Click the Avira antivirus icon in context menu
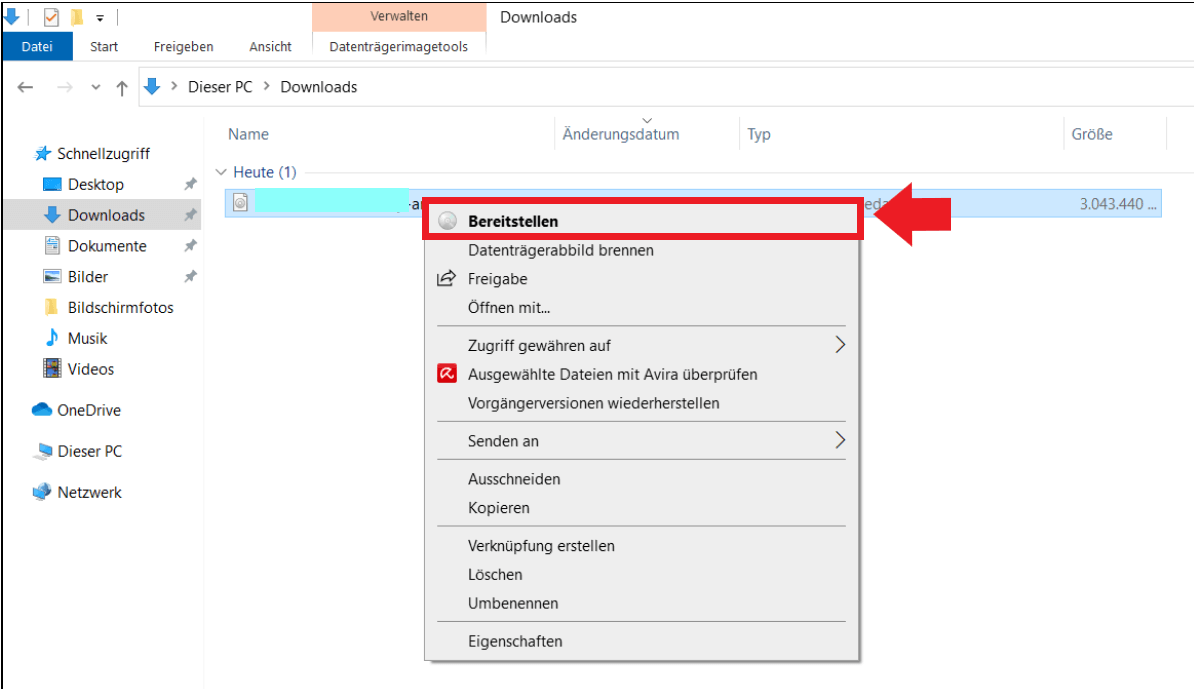This screenshot has height=689, width=1194. [447, 375]
